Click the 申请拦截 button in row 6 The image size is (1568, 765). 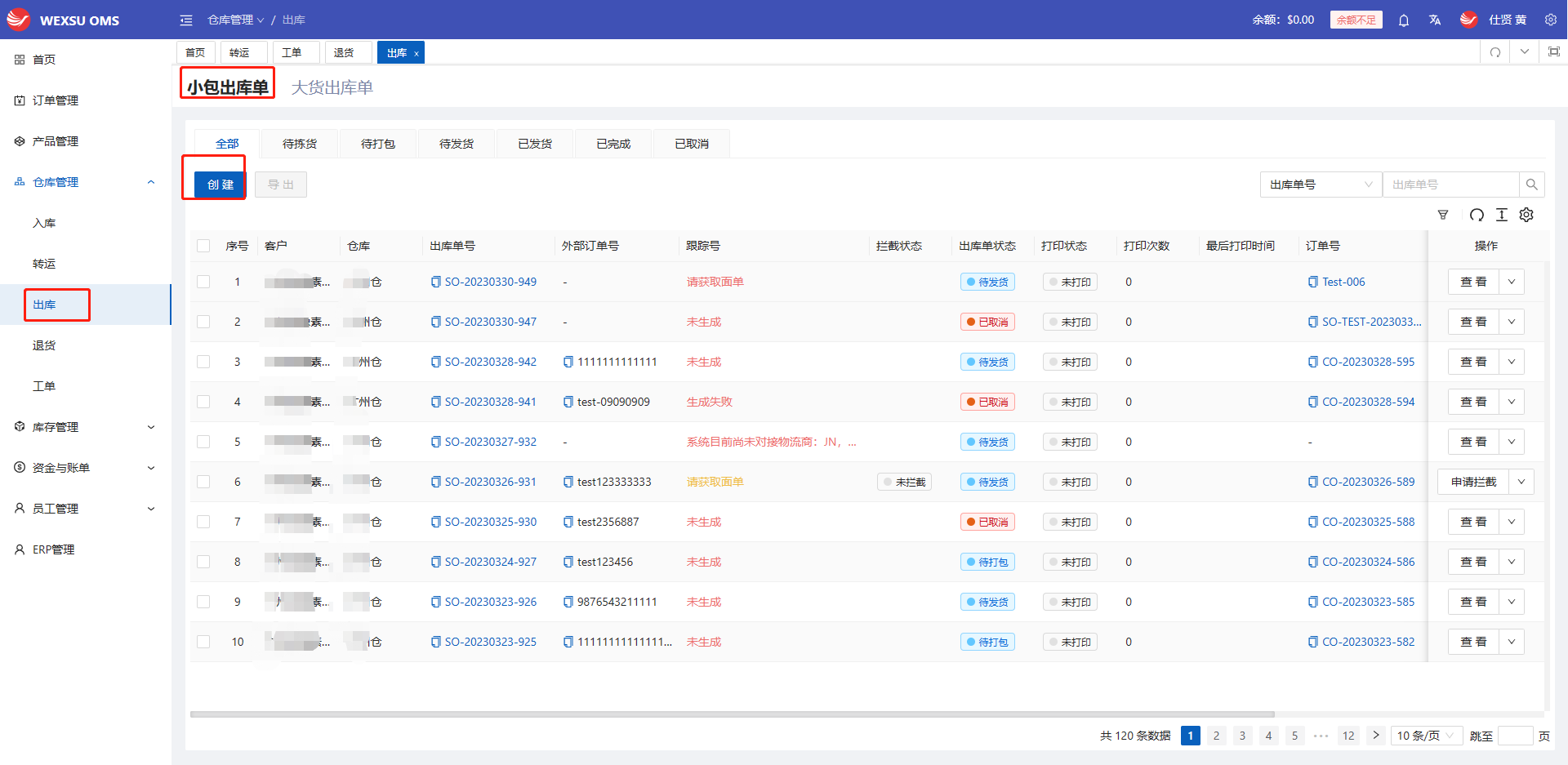tap(1473, 482)
